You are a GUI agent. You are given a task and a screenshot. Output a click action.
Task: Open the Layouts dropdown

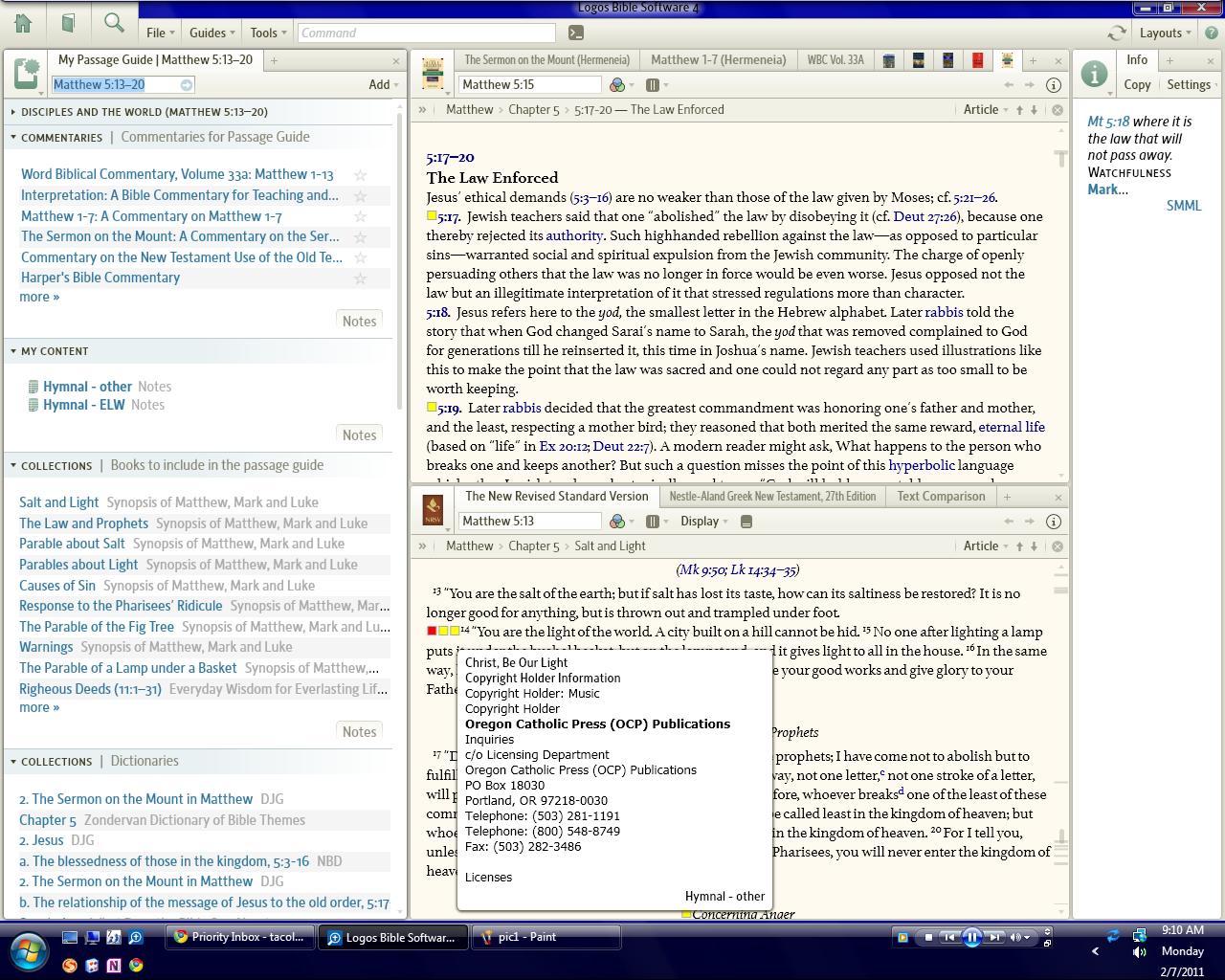pyautogui.click(x=1165, y=33)
